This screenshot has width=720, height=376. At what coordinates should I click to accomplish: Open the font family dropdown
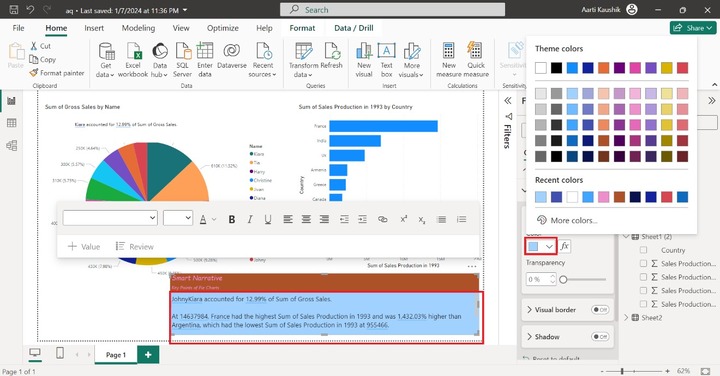(110, 218)
